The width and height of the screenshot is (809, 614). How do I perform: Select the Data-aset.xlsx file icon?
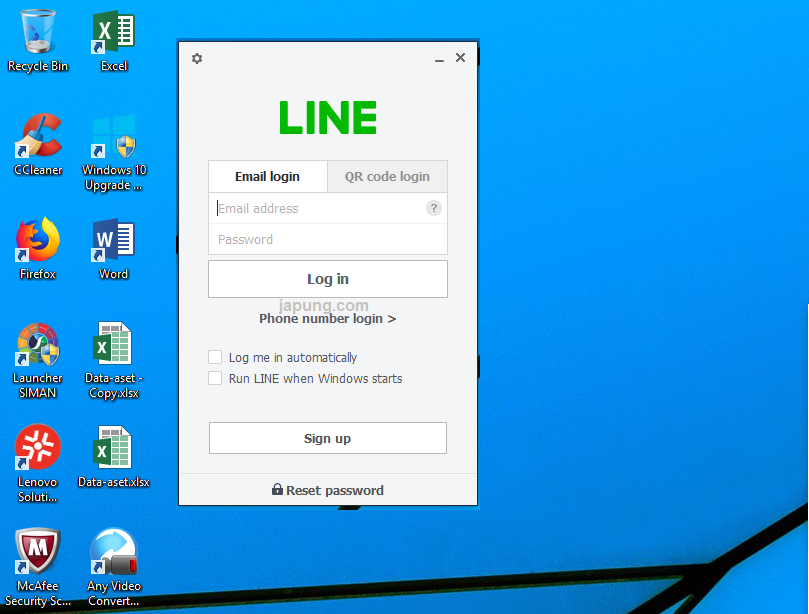pos(114,457)
